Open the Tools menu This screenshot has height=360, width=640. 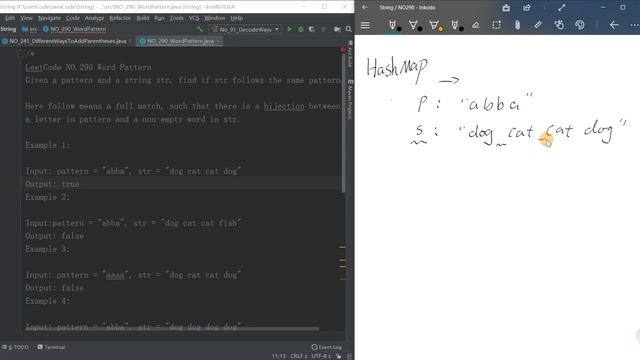176,18
